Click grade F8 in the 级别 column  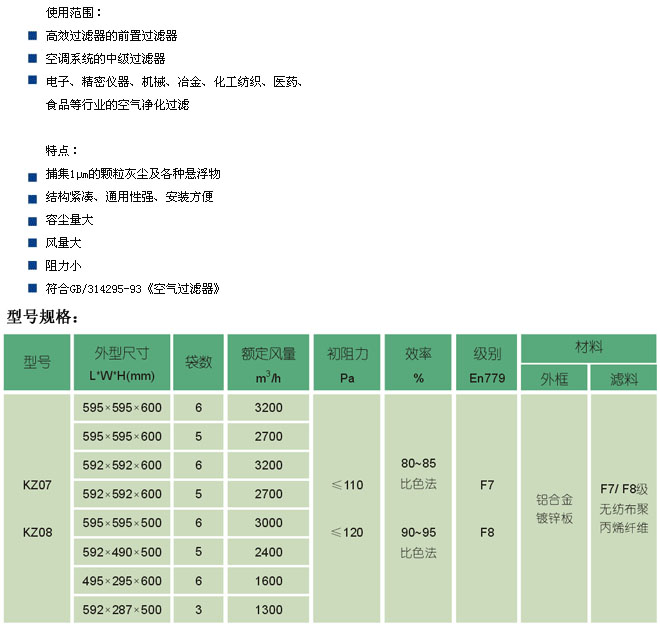click(487, 532)
